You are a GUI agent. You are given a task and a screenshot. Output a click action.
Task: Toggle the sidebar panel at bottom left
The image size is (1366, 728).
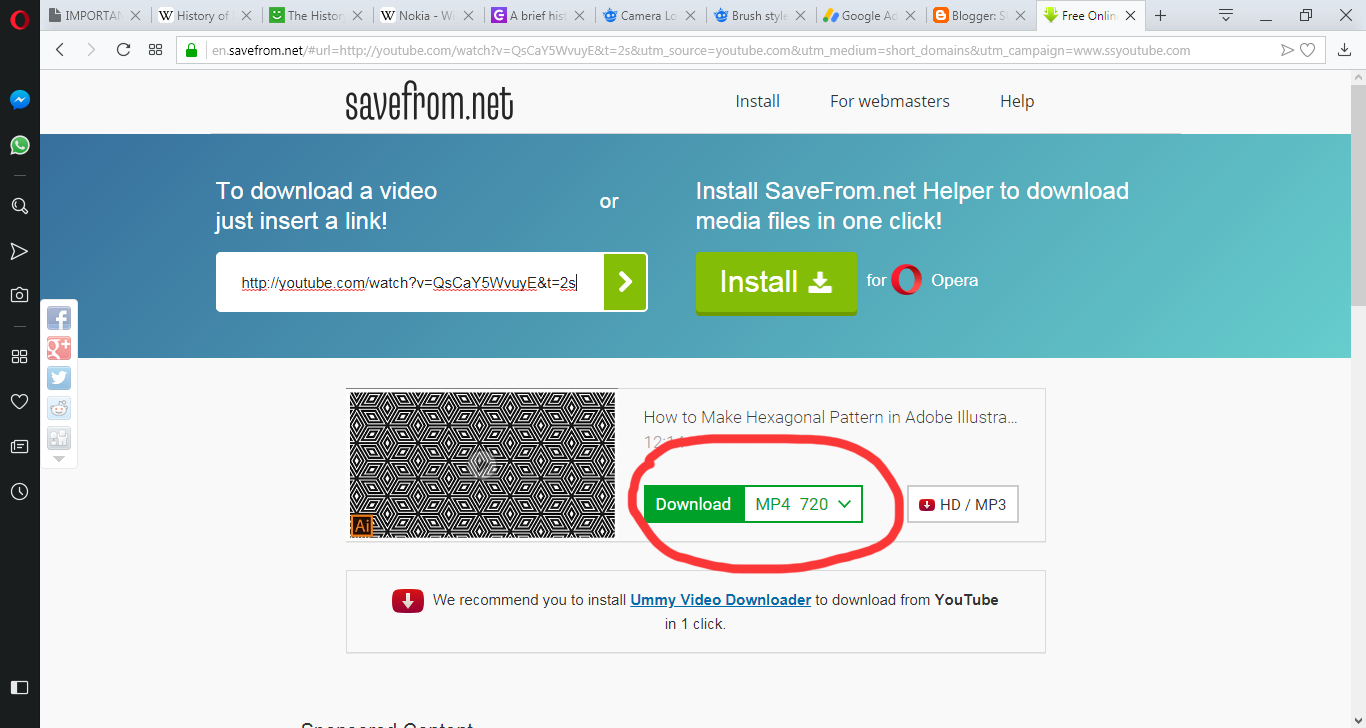pos(19,687)
